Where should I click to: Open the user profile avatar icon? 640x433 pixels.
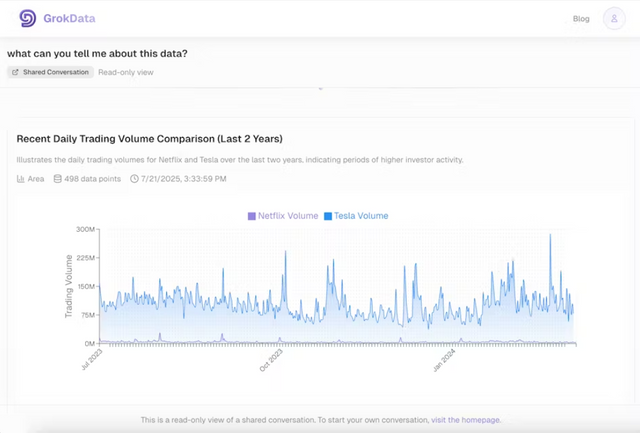click(614, 18)
